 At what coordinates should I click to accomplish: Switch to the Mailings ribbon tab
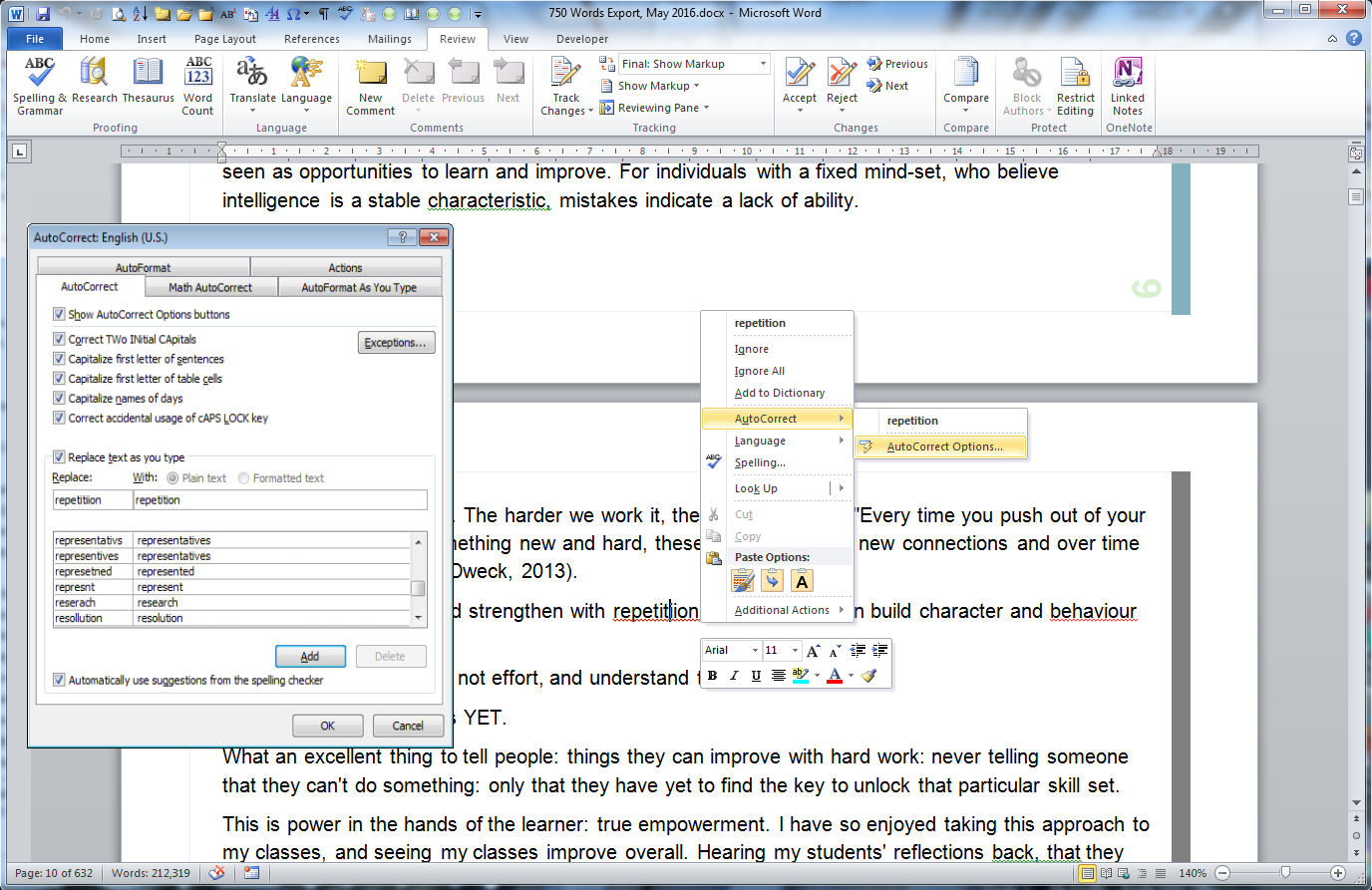click(x=389, y=39)
